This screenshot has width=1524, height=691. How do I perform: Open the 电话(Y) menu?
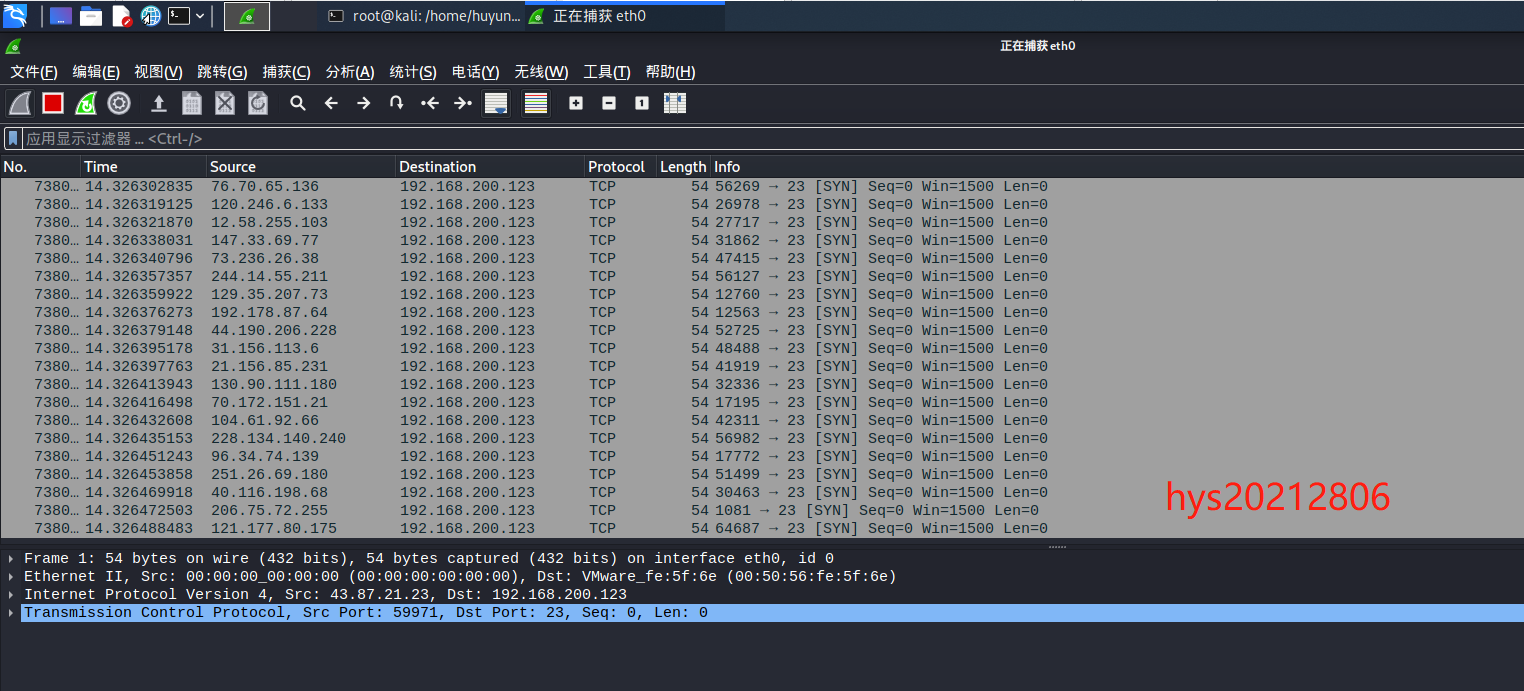(x=476, y=72)
